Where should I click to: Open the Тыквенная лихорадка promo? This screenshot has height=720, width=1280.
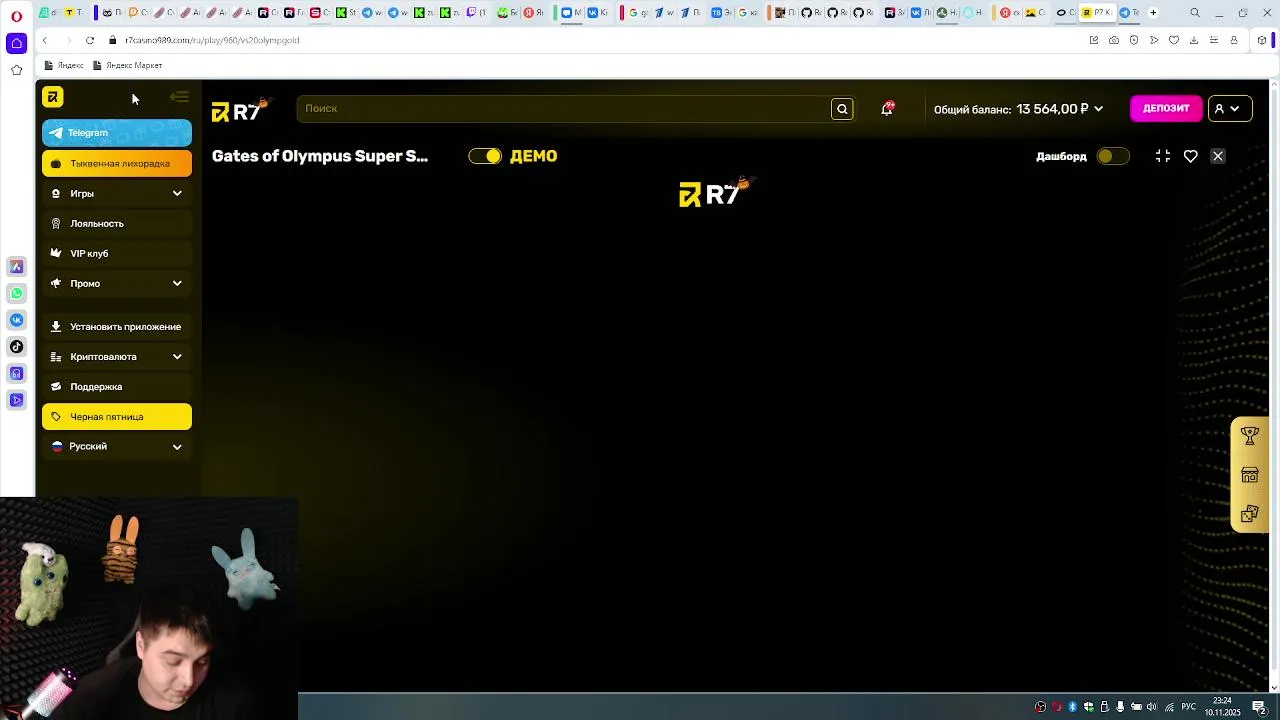tap(117, 163)
